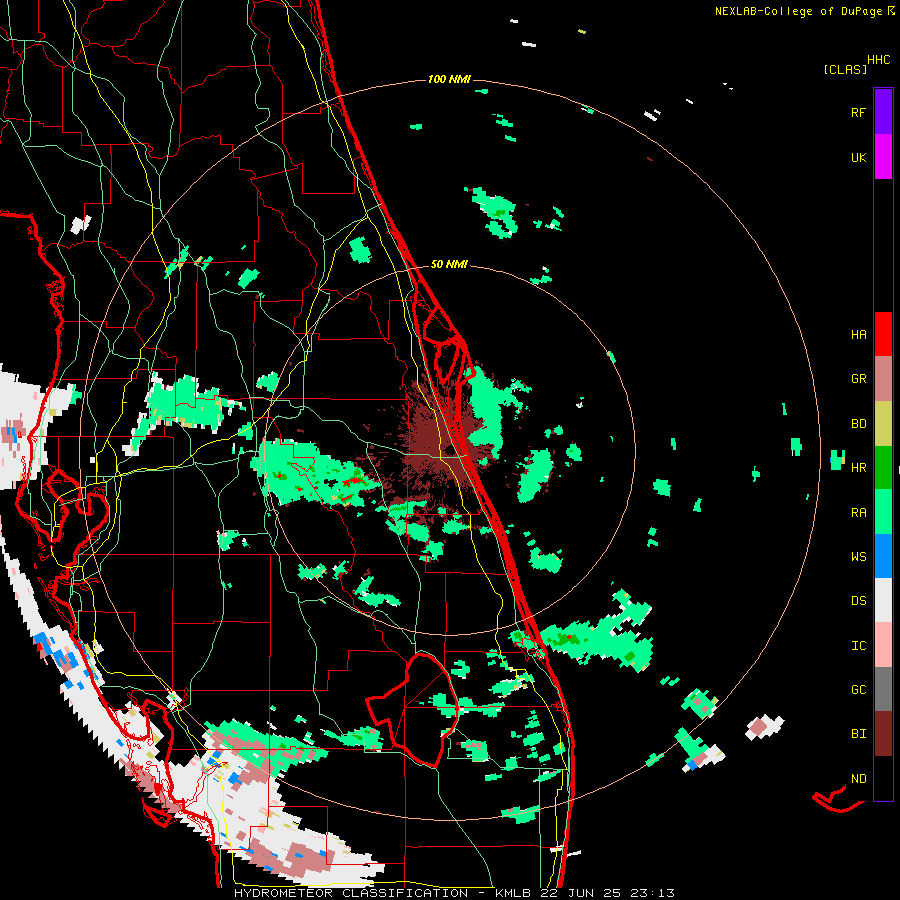Click the 'HA' legend label
900x900 pixels.
coord(858,334)
